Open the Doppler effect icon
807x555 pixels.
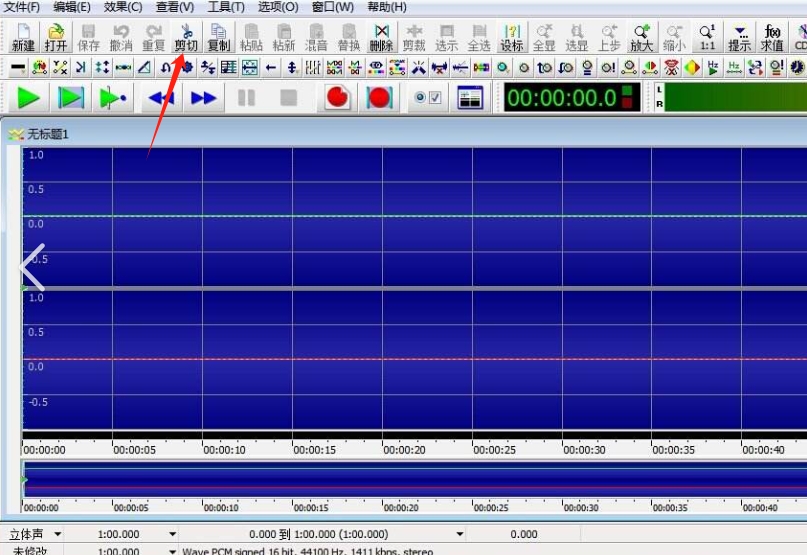click(39, 67)
